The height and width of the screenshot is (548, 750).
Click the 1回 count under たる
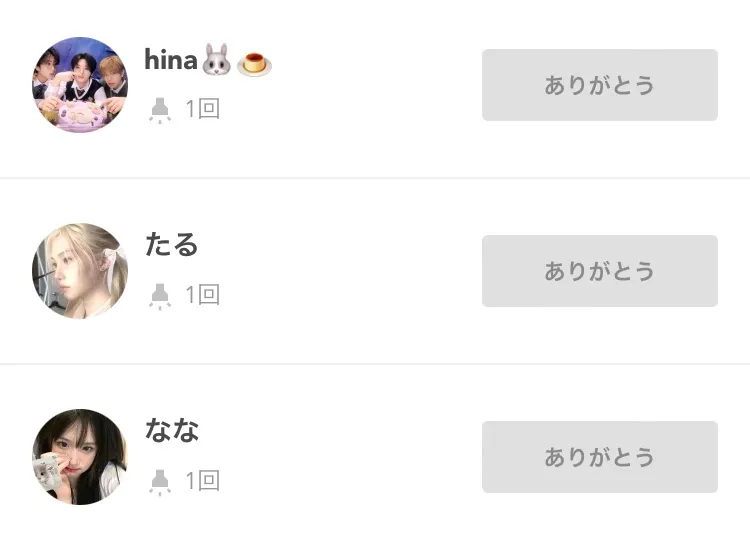click(x=202, y=295)
